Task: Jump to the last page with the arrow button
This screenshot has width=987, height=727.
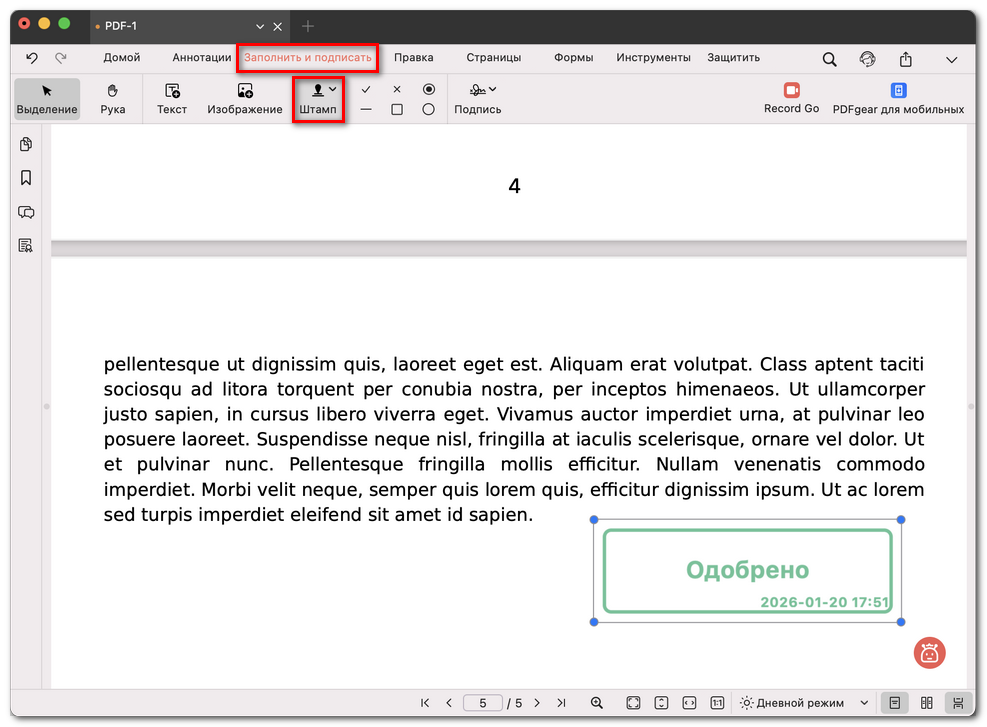Action: [561, 702]
